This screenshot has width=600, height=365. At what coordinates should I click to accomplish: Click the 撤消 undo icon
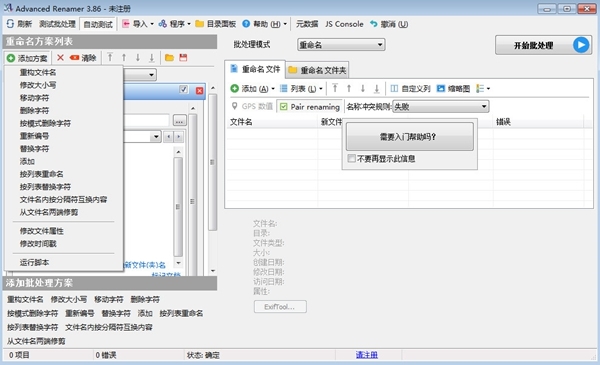point(374,24)
